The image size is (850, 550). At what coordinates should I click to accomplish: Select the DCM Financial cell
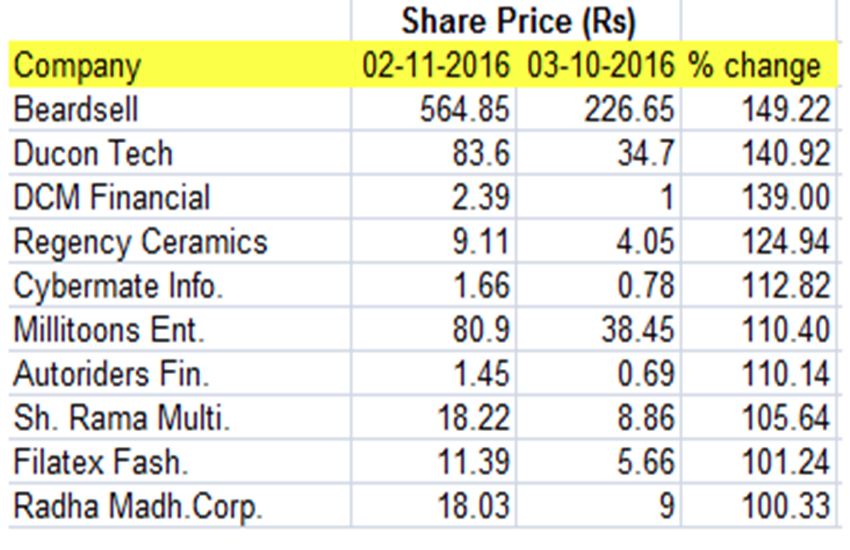pos(111,198)
